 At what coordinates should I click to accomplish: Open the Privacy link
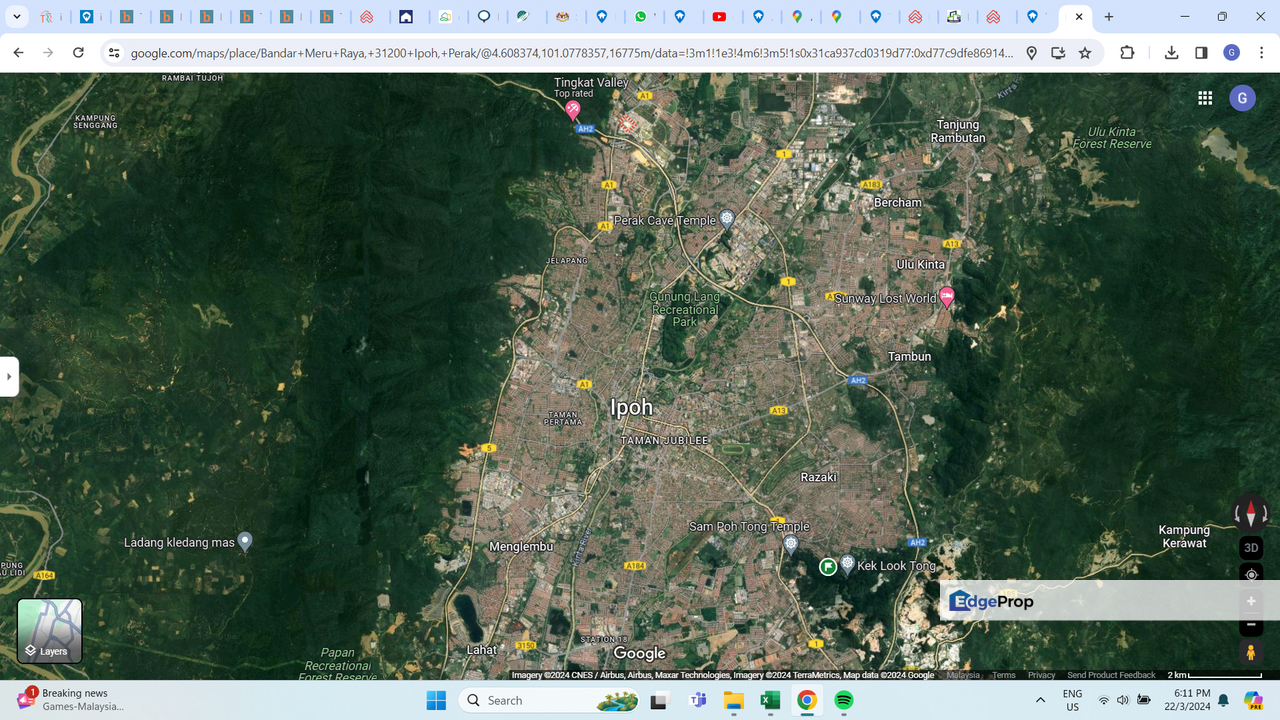(1041, 675)
